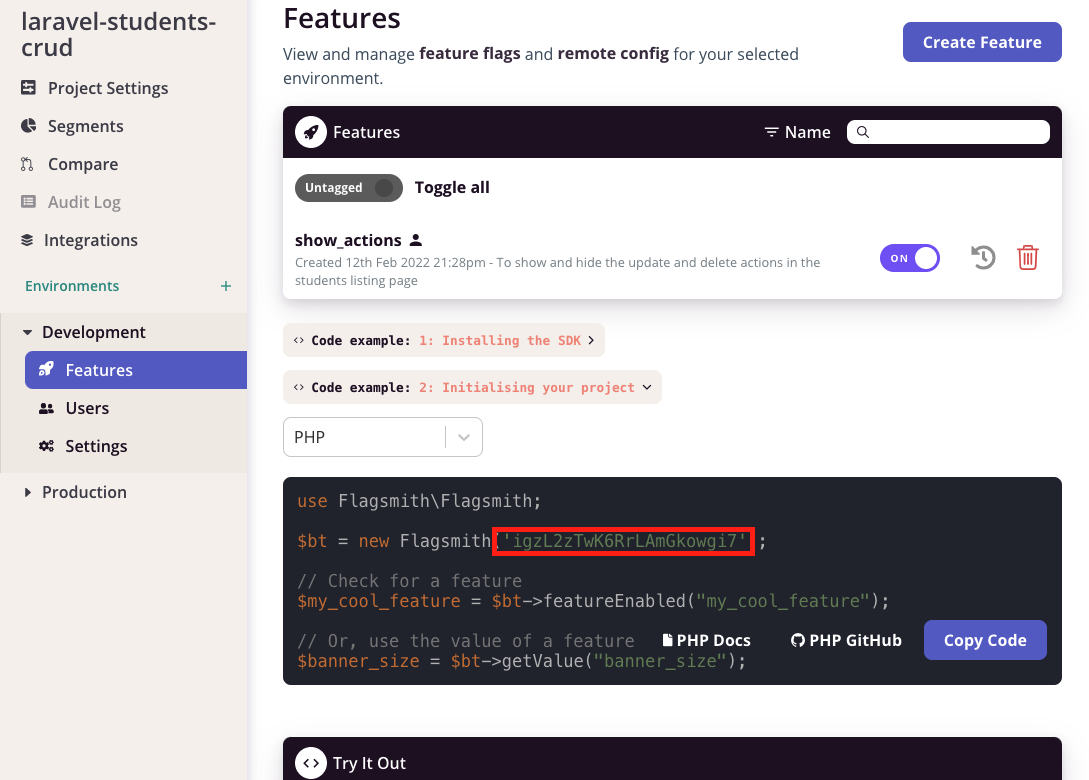Click the 'use Flagsmith\Flagsmith;' code line
This screenshot has height=780, width=1089.
tap(419, 501)
